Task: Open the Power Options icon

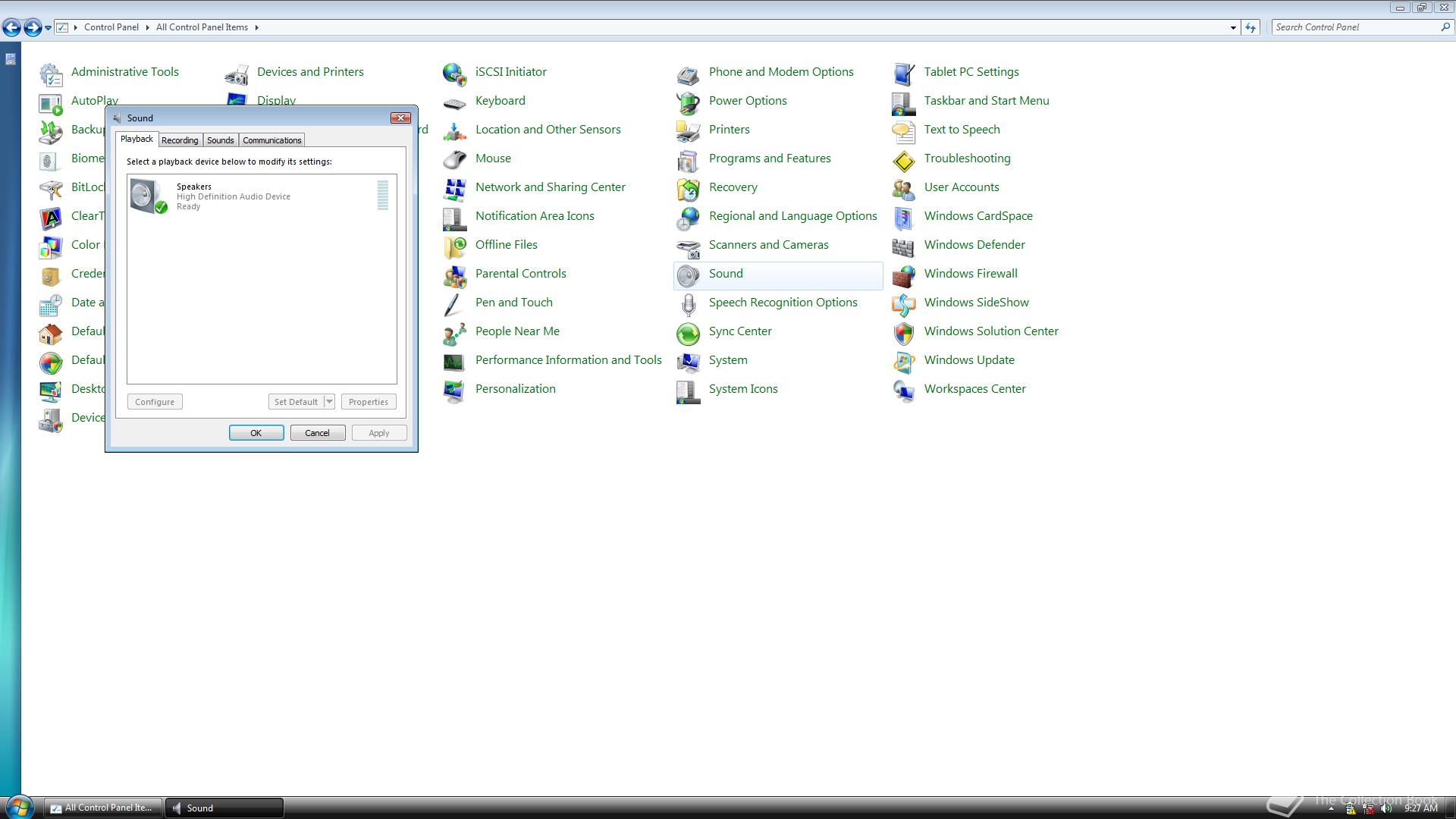Action: pos(689,103)
